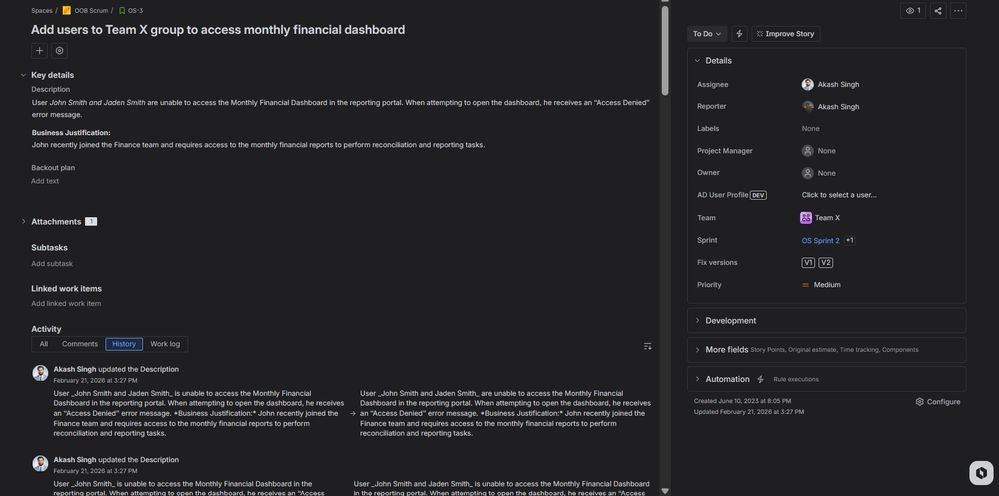This screenshot has width=999, height=496.
Task: Click the scrollbar down arrow
Action: click(x=665, y=491)
